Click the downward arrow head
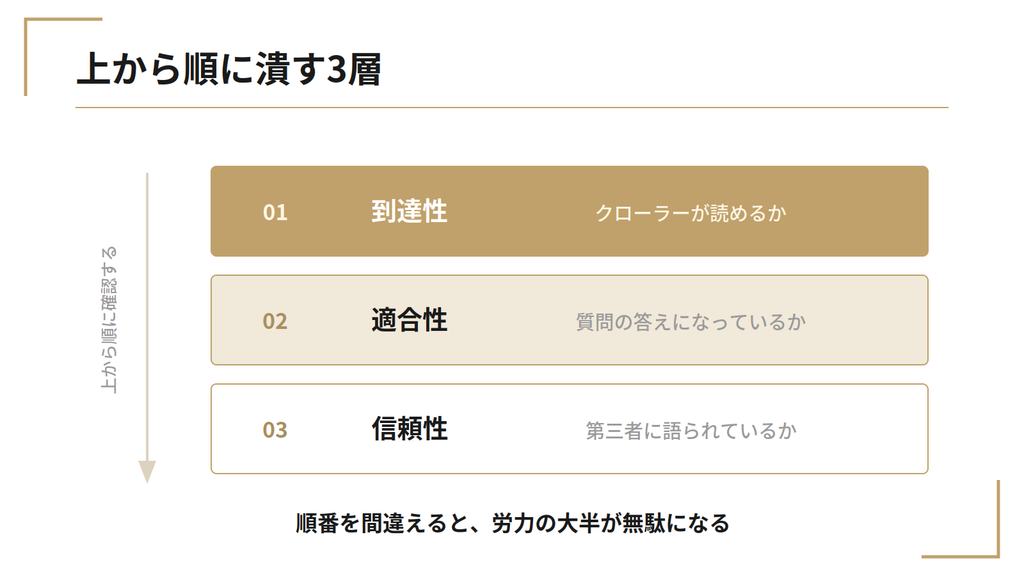The width and height of the screenshot is (1024, 576). 147,472
